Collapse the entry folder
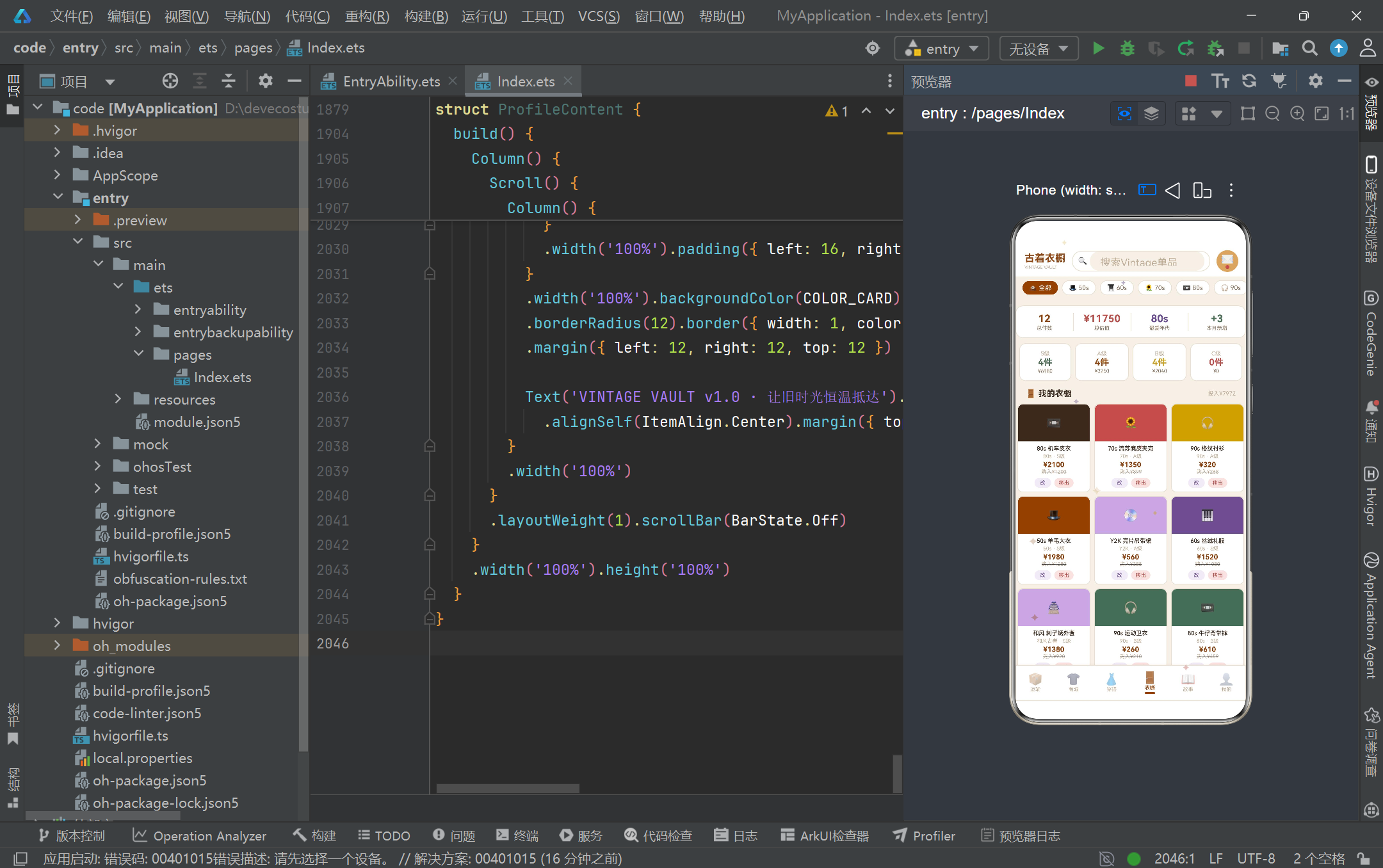 58,197
